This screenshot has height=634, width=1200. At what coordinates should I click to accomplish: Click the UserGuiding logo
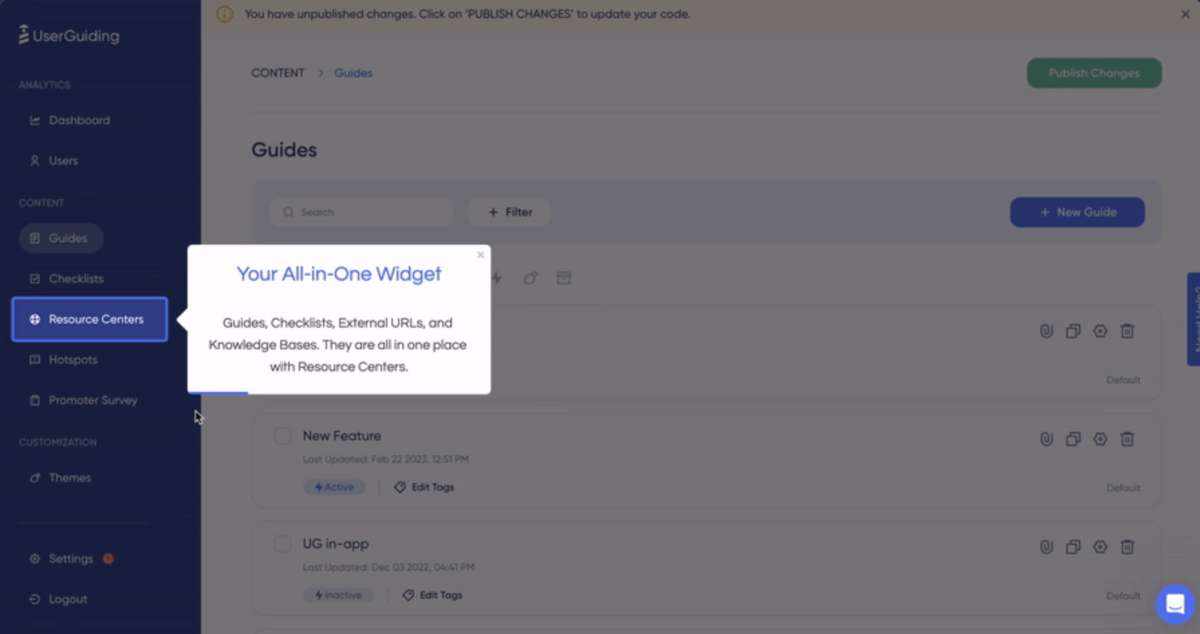pos(69,36)
